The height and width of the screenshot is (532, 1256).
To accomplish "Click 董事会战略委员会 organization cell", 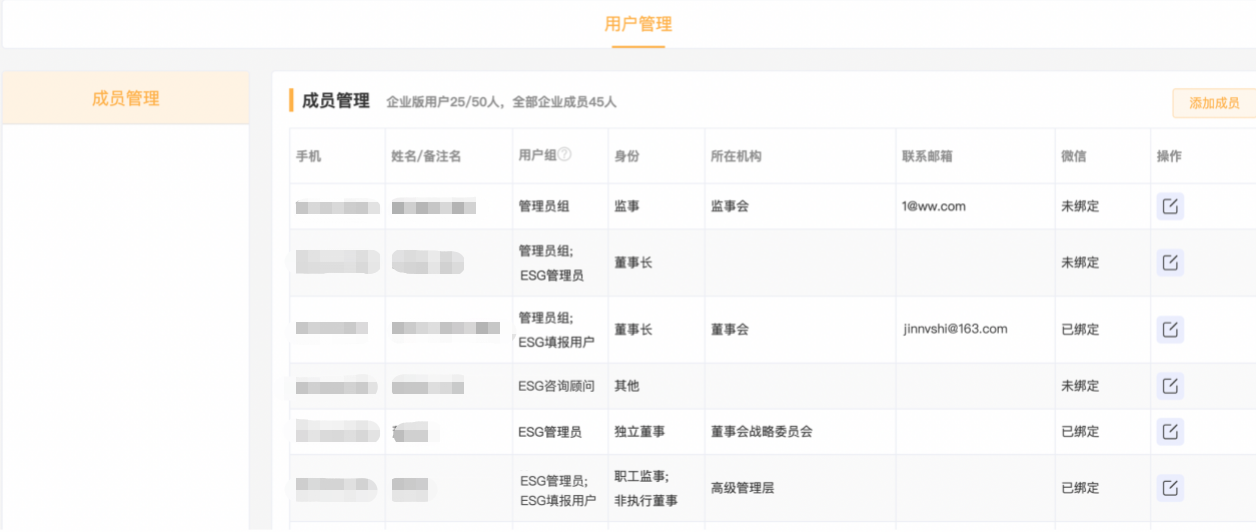I will (x=761, y=432).
